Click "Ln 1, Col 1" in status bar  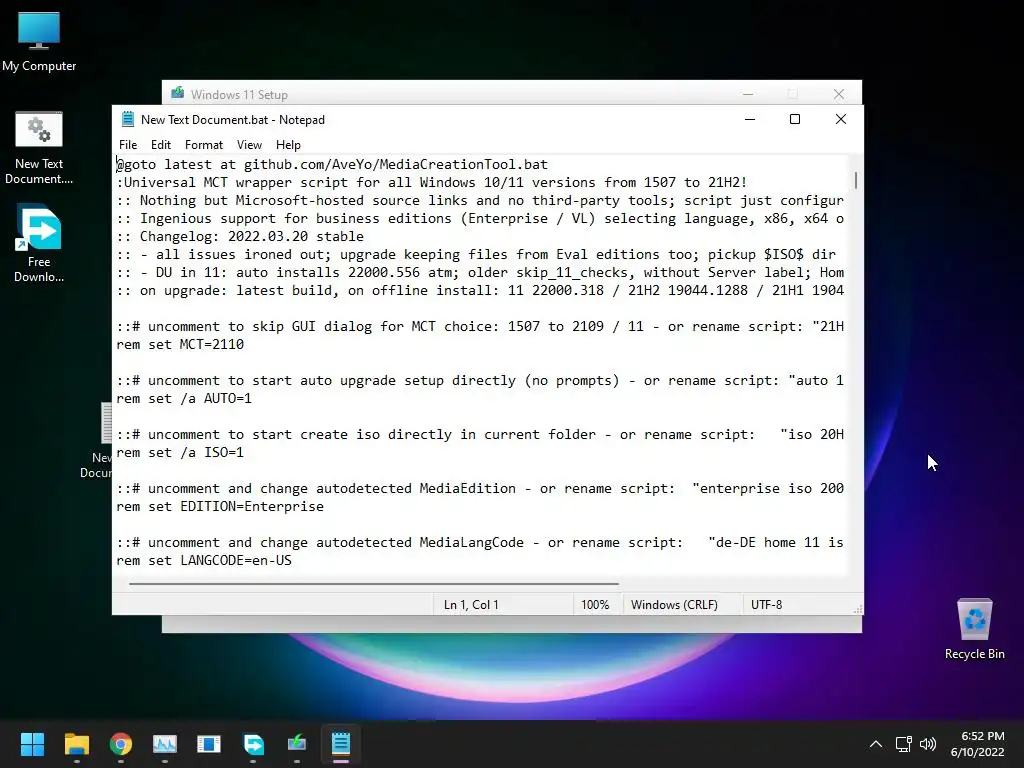pos(471,605)
